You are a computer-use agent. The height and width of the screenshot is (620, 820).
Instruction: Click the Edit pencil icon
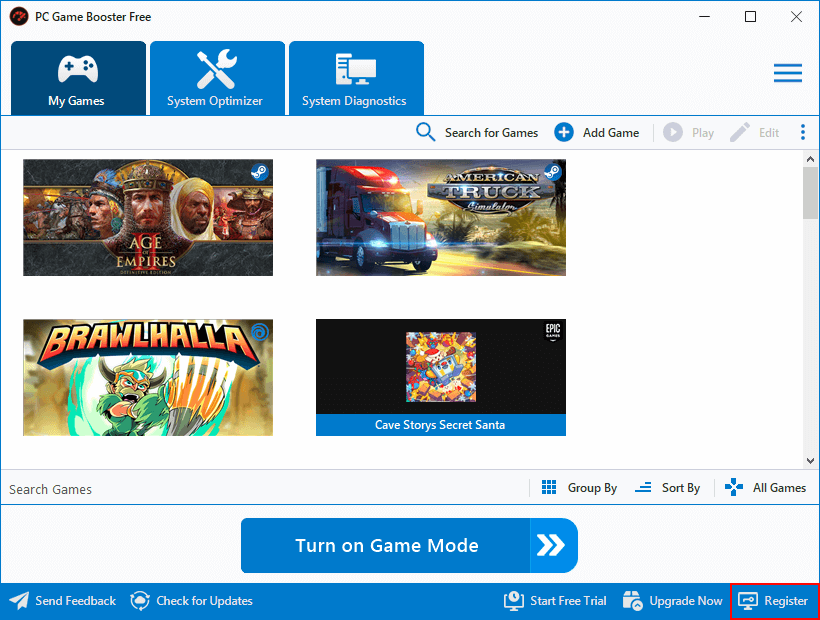point(739,132)
